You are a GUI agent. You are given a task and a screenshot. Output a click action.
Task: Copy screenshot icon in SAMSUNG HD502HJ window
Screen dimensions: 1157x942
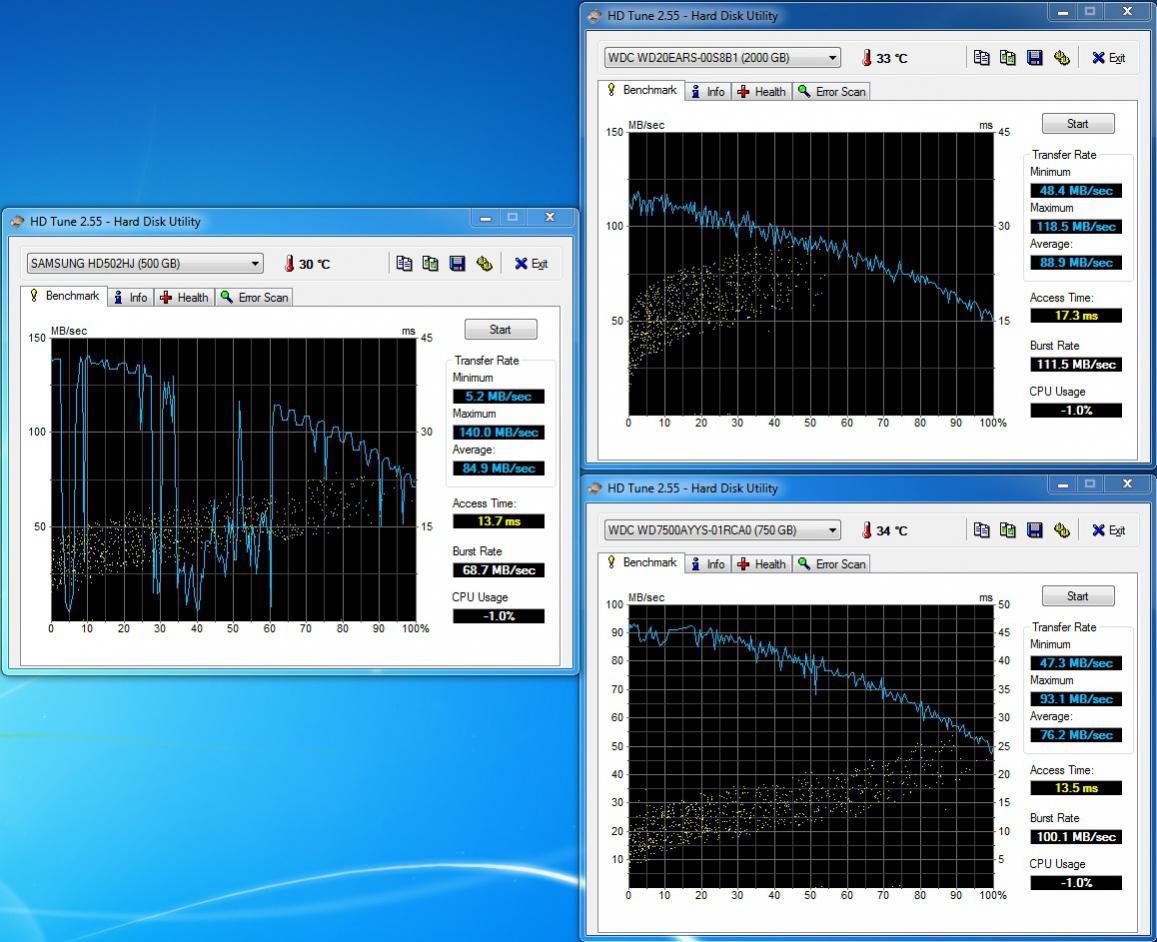pyautogui.click(x=430, y=263)
